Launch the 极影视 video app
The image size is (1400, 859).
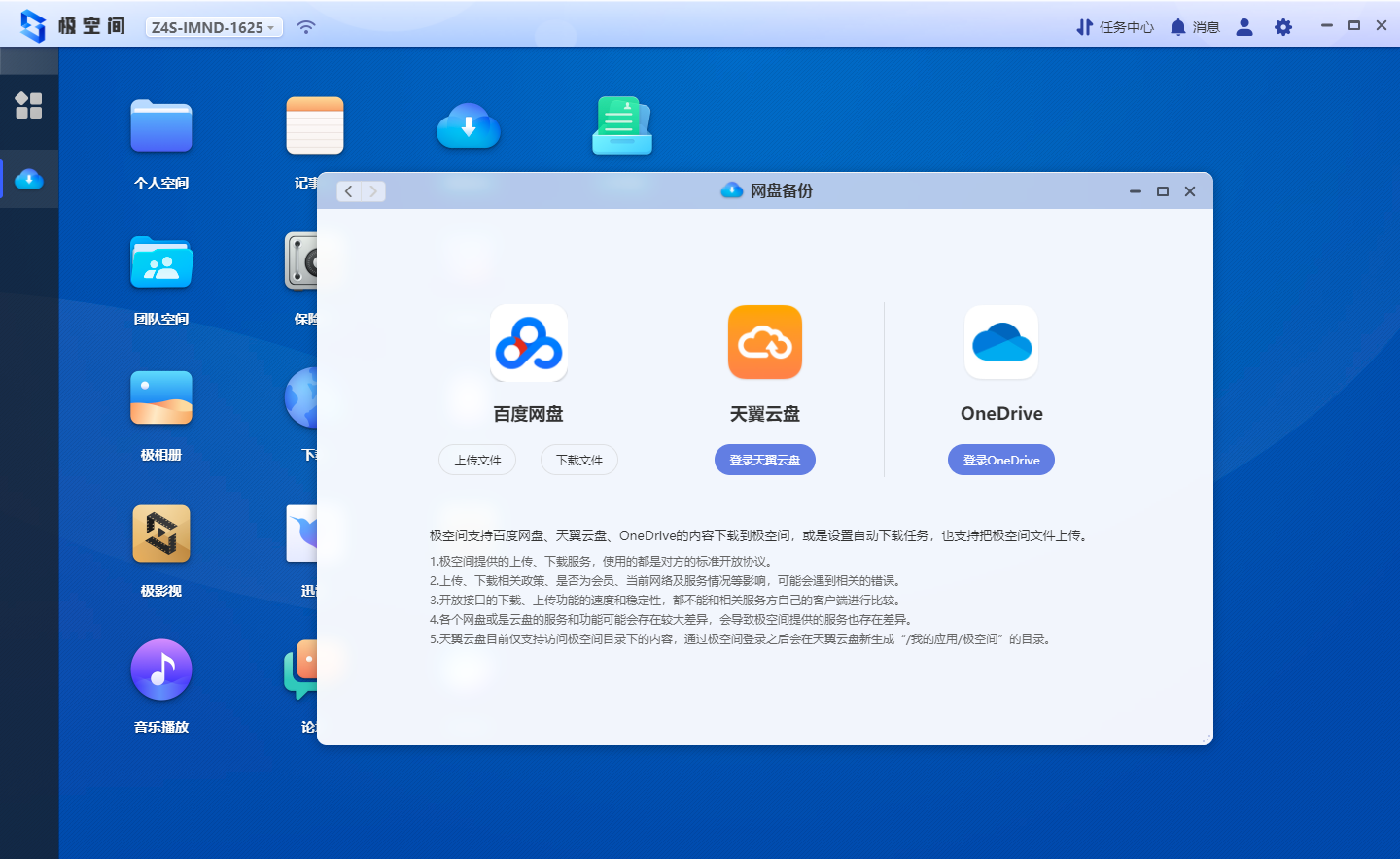161,533
